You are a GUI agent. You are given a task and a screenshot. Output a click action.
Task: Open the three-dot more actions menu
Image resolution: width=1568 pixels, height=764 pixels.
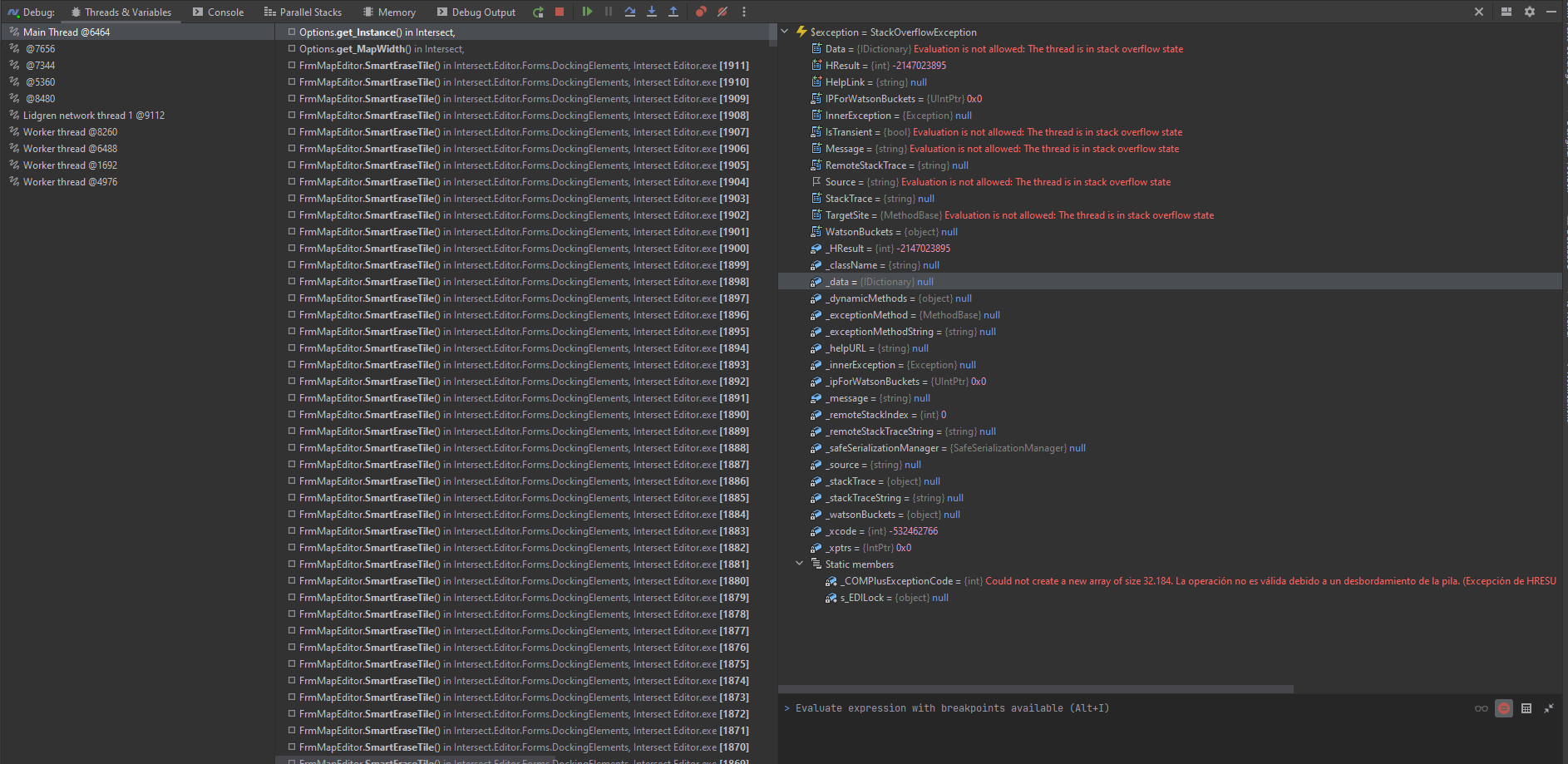(744, 12)
